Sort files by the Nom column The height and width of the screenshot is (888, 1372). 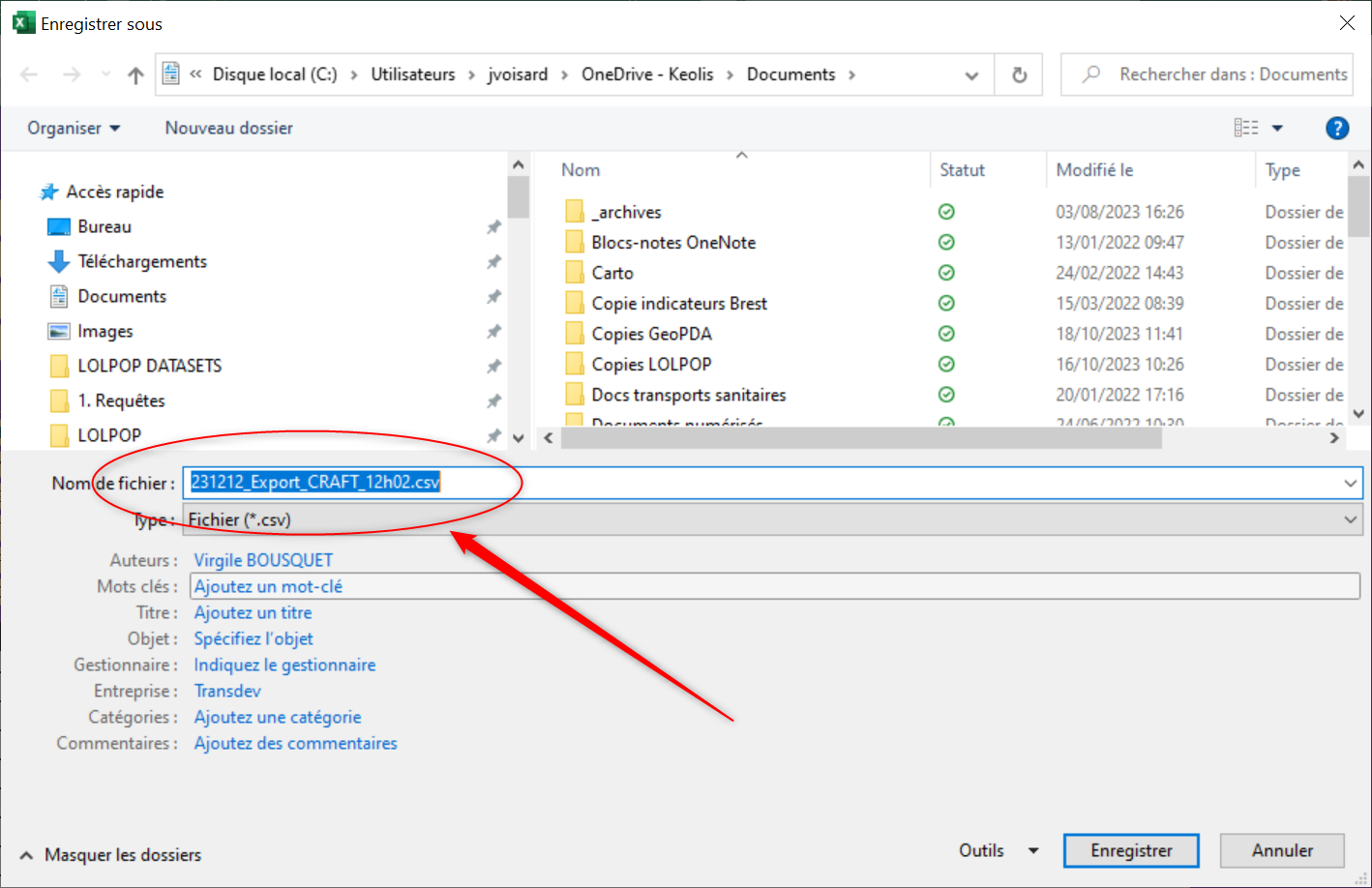click(581, 170)
